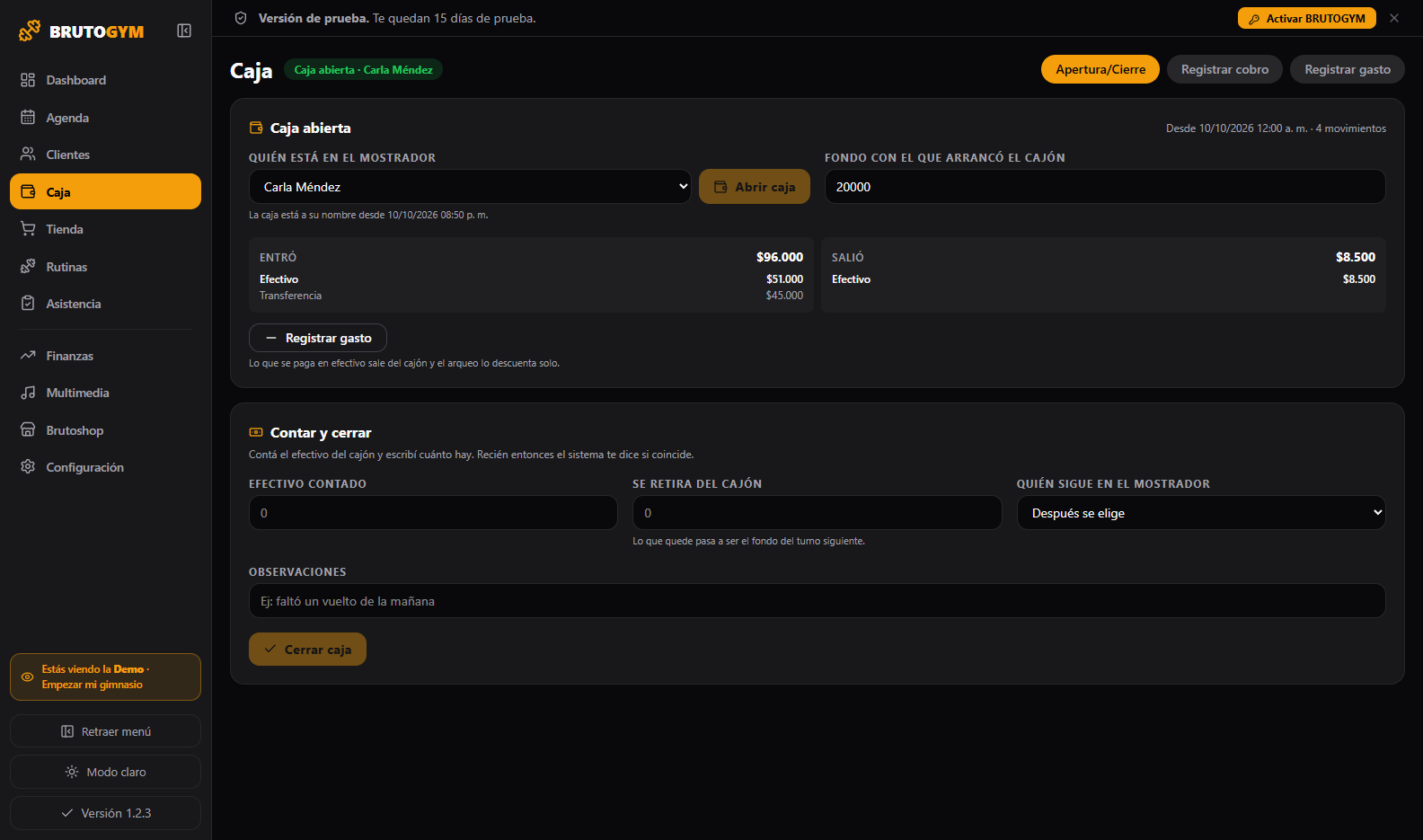Click the wallet icon beside Caja abierta heading
Image resolution: width=1423 pixels, height=840 pixels.
256,128
